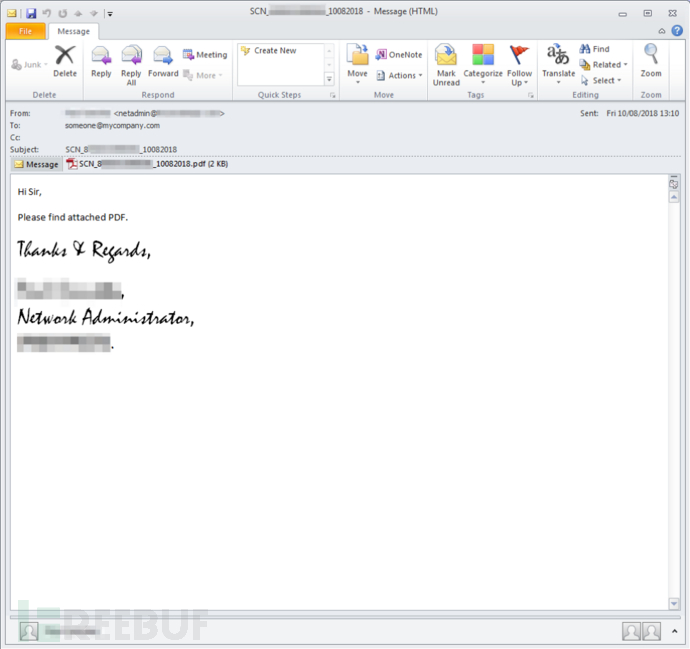Click the Redo icon in quick access

pyautogui.click(x=62, y=13)
